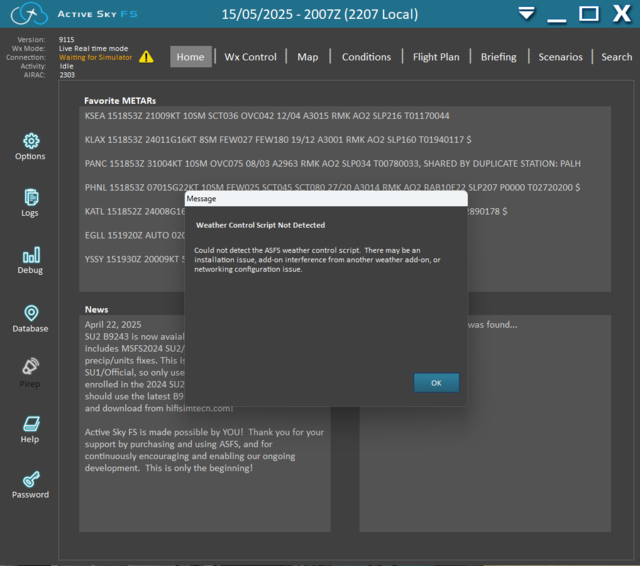Image resolution: width=640 pixels, height=566 pixels.
Task: Select the Home tab
Action: pyautogui.click(x=191, y=57)
